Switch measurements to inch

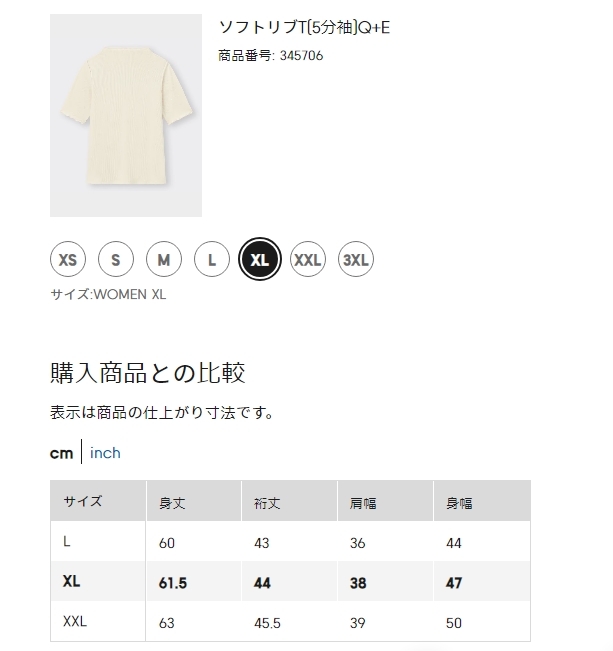105,453
